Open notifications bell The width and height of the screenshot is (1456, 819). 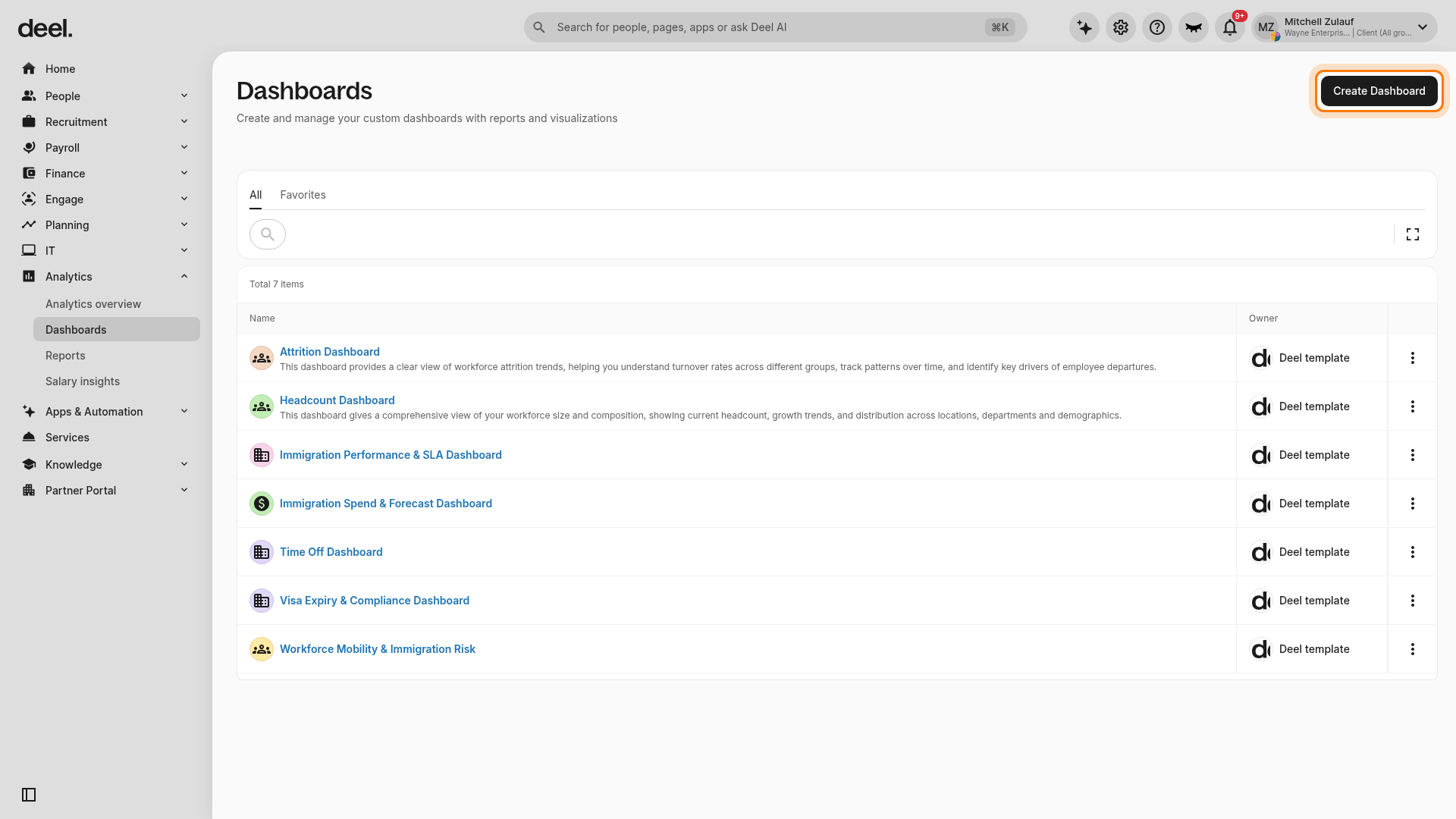1230,27
